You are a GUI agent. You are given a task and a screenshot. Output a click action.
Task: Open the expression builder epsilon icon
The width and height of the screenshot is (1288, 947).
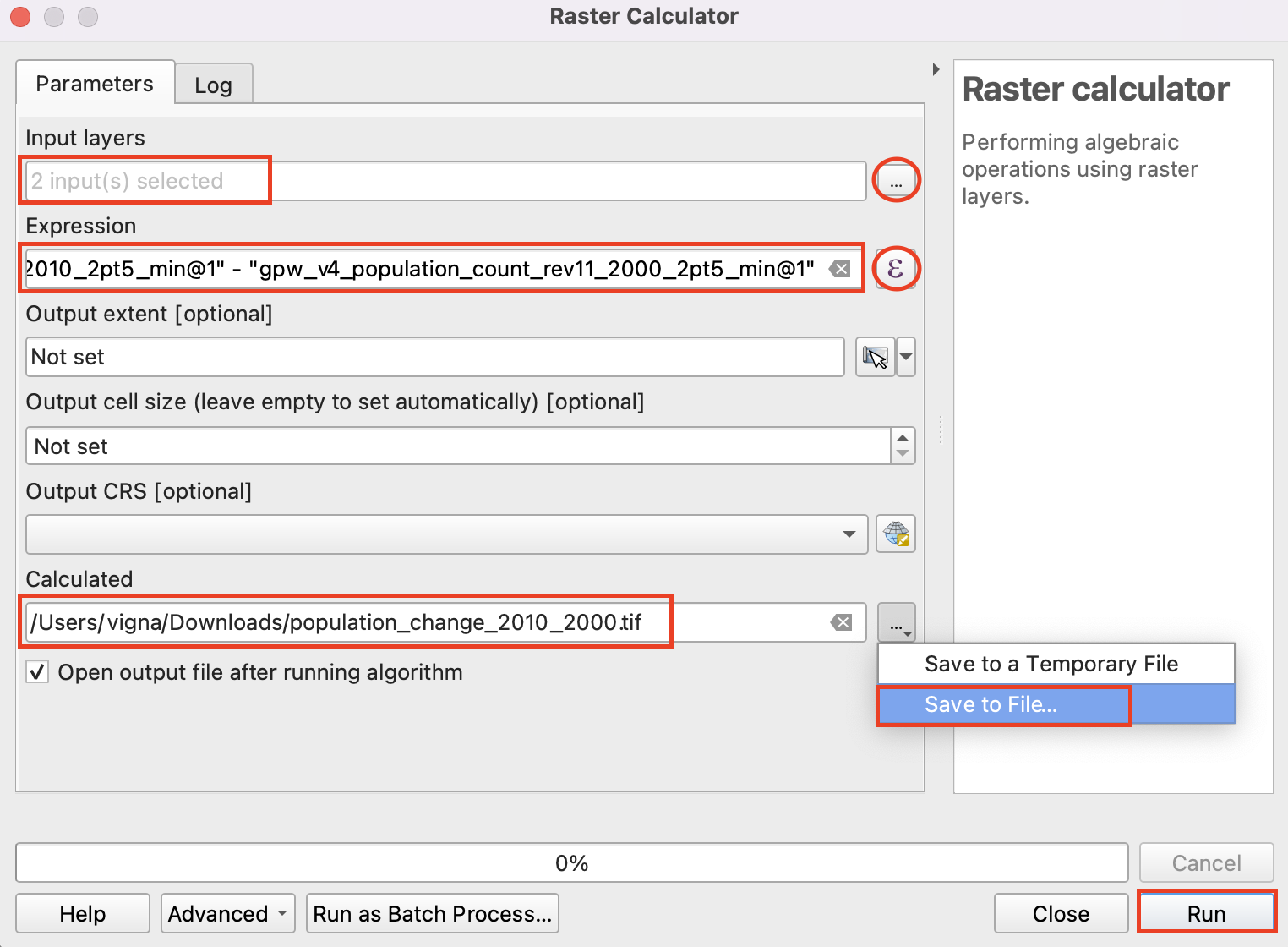(x=896, y=269)
